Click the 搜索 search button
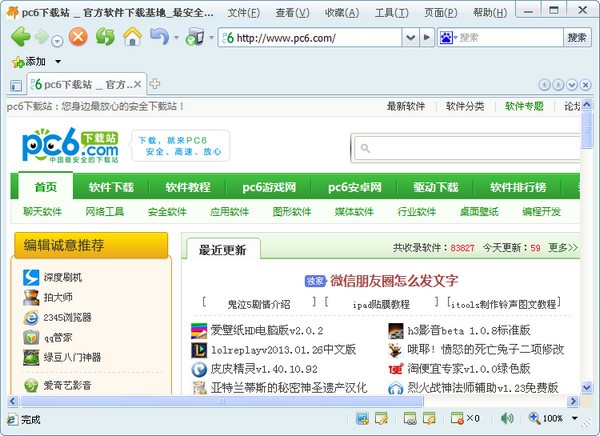Screen dimensions: 600x436 click(577, 38)
